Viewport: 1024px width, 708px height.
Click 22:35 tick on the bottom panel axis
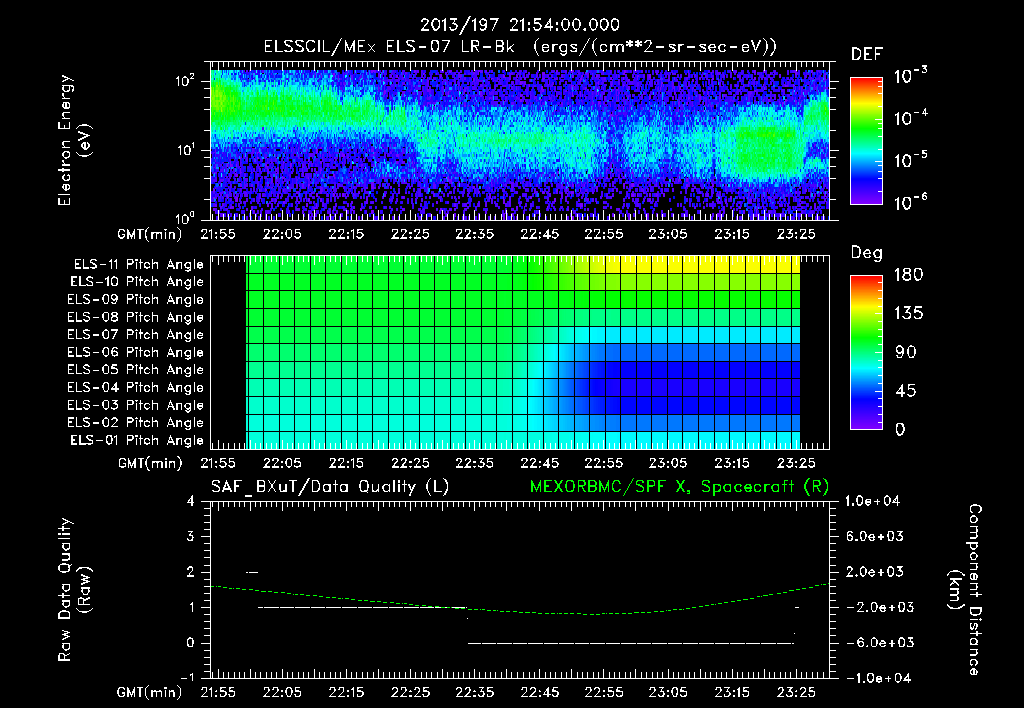click(x=475, y=692)
